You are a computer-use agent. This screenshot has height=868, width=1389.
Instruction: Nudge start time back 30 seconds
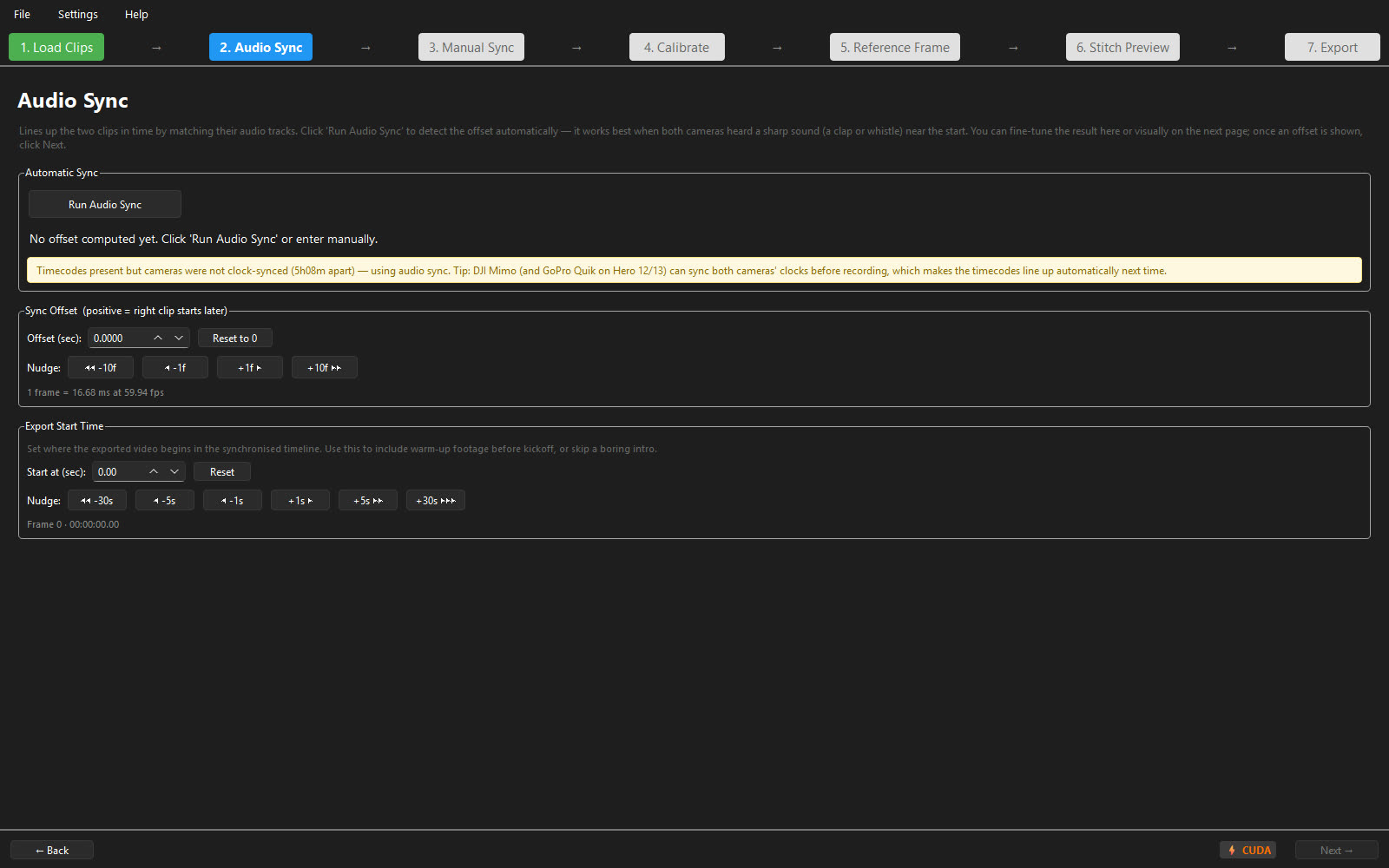97,500
